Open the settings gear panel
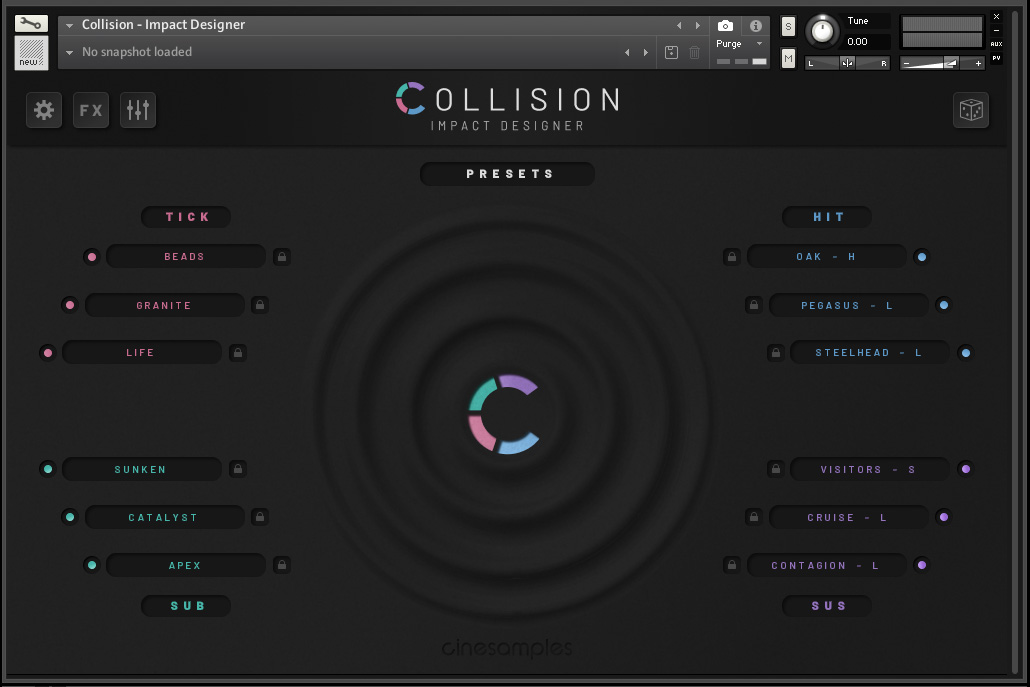Viewport: 1030px width, 687px height. pos(44,110)
